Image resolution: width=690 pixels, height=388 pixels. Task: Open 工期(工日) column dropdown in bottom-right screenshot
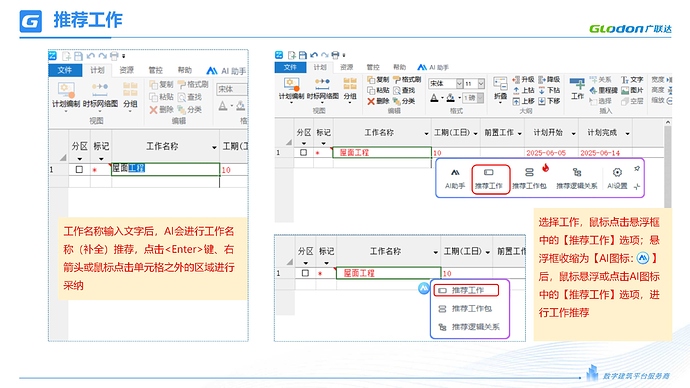point(488,252)
